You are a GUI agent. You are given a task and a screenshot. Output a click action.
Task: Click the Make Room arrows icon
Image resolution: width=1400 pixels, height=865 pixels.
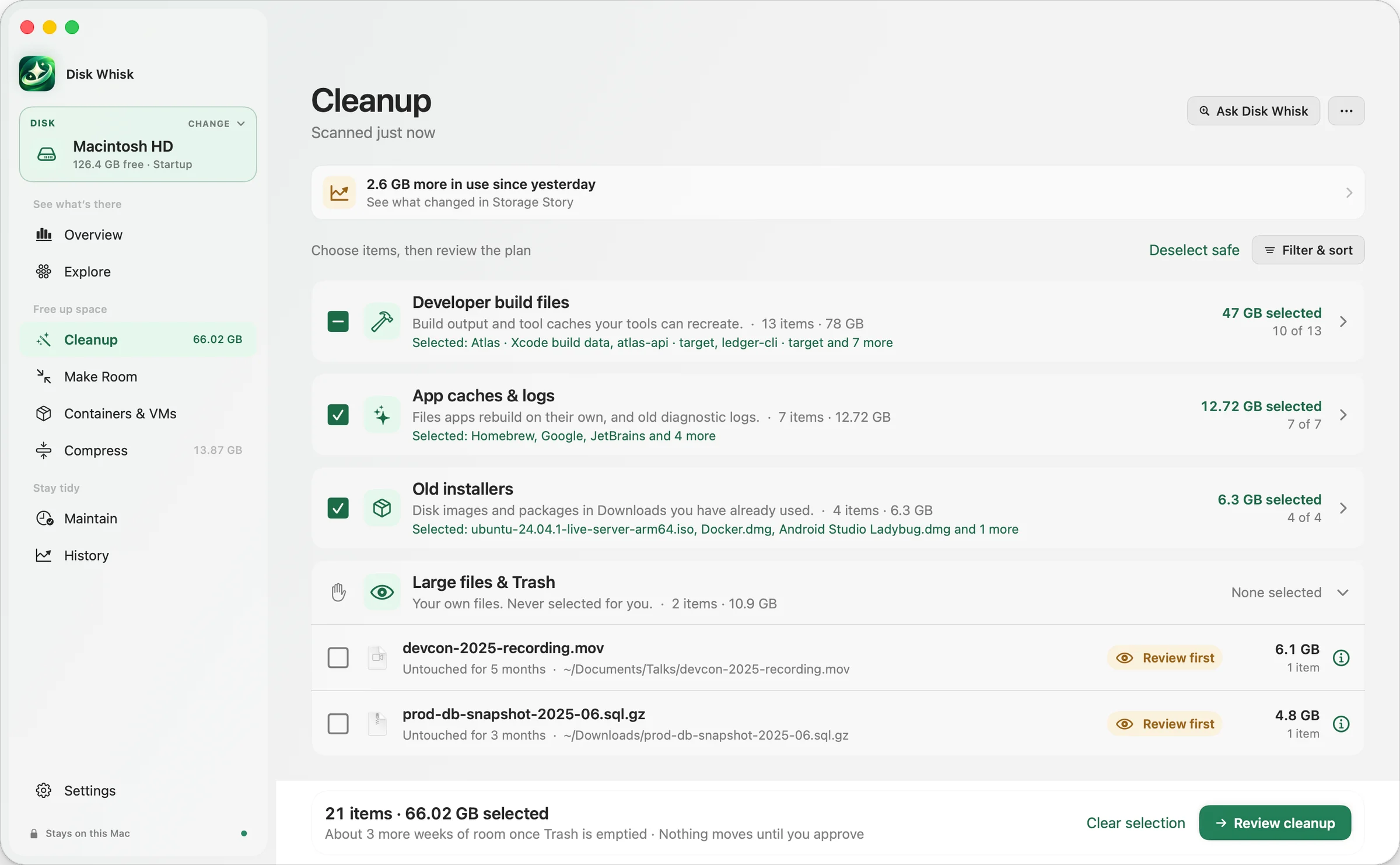[44, 376]
